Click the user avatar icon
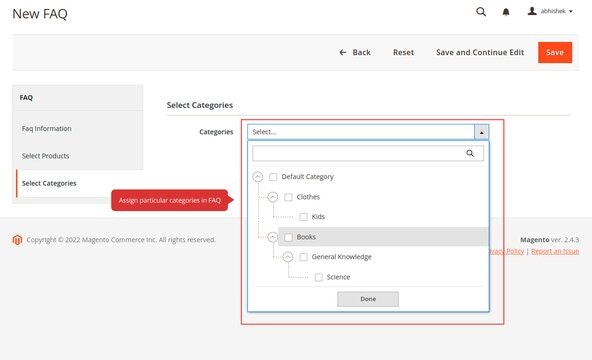The width and height of the screenshot is (592, 360). [x=532, y=11]
